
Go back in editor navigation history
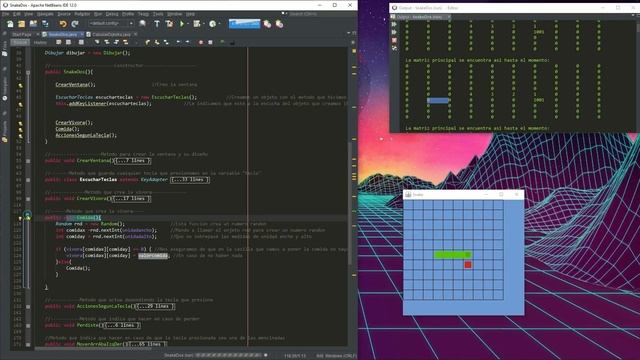point(68,42)
